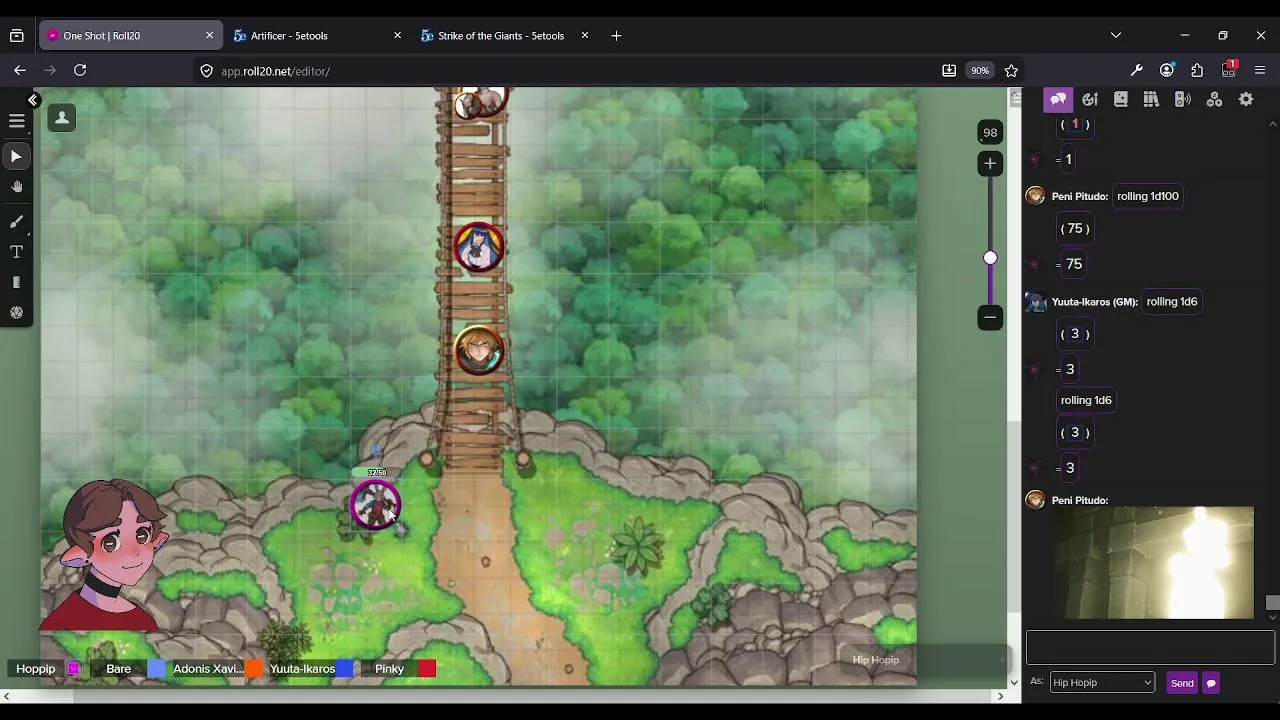Close the 'One Shot | Roll20' tab
The width and height of the screenshot is (1280, 720).
click(209, 35)
